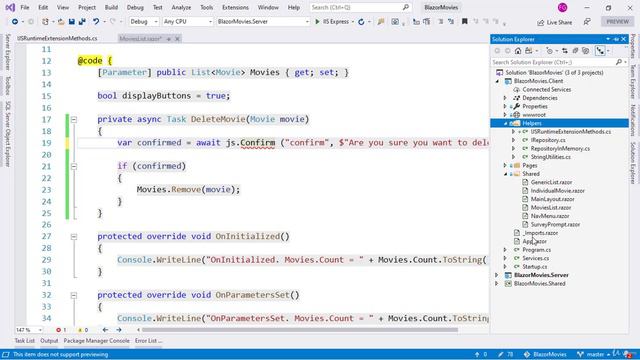Click the error count icon below editor
The width and height of the screenshot is (640, 360).
[58, 330]
